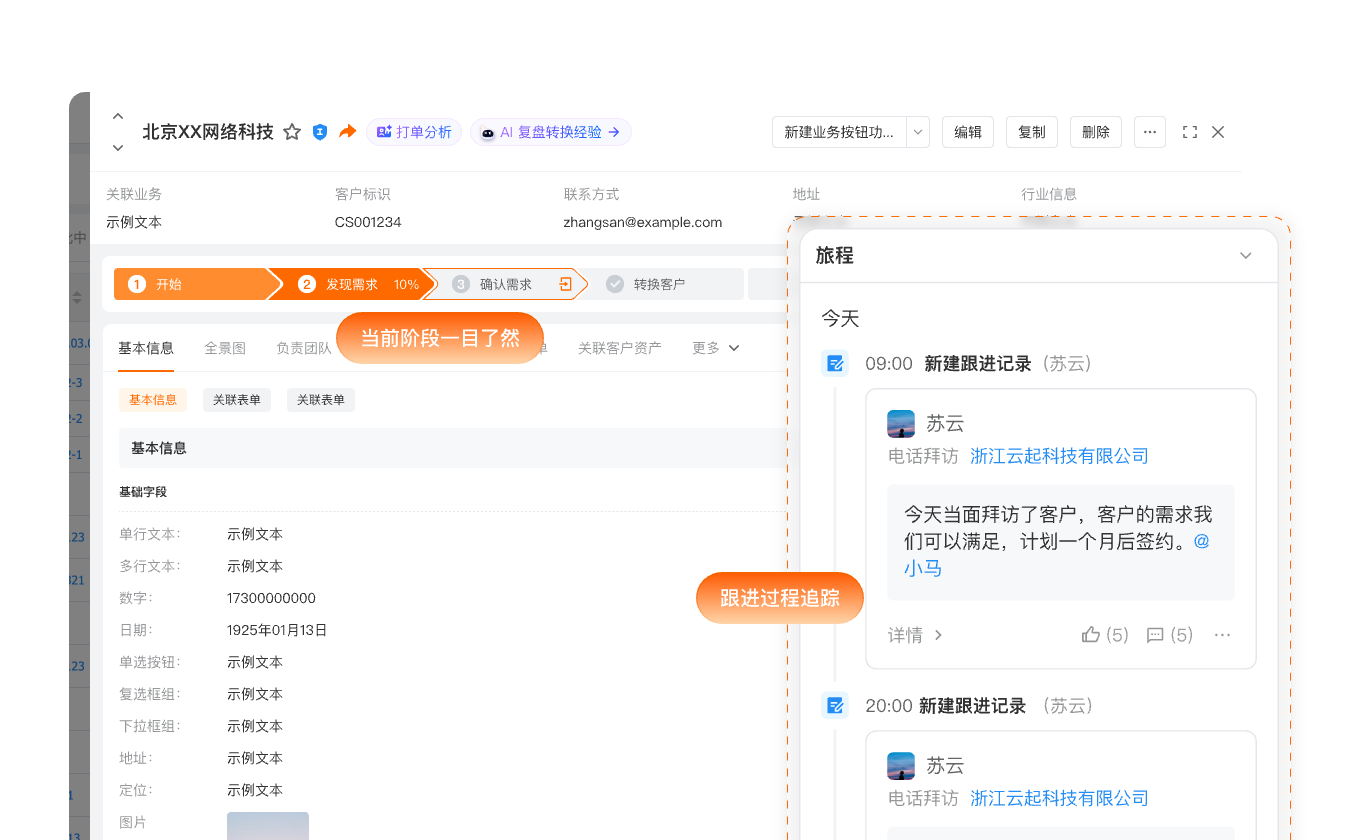Open 打单分析 analysis
The height and width of the screenshot is (840, 1360).
[x=413, y=132]
